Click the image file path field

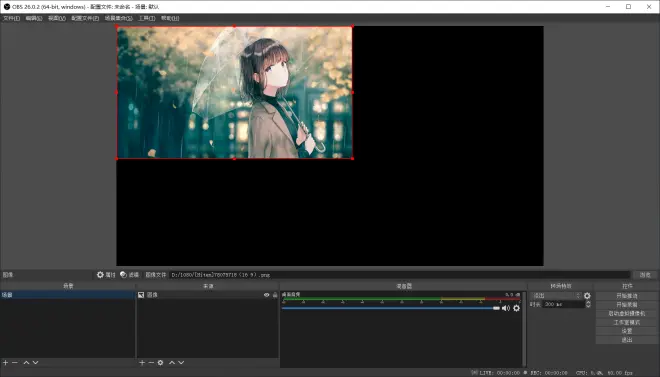click(x=400, y=275)
